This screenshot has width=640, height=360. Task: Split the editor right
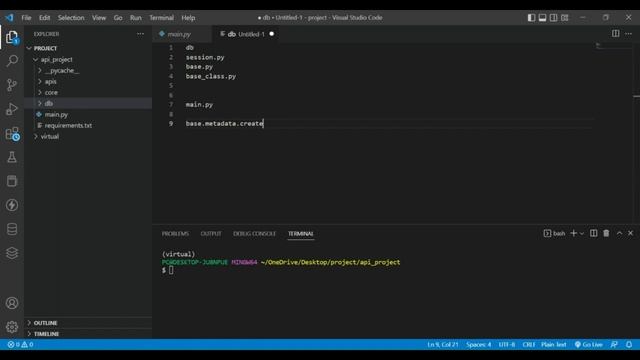coord(615,33)
